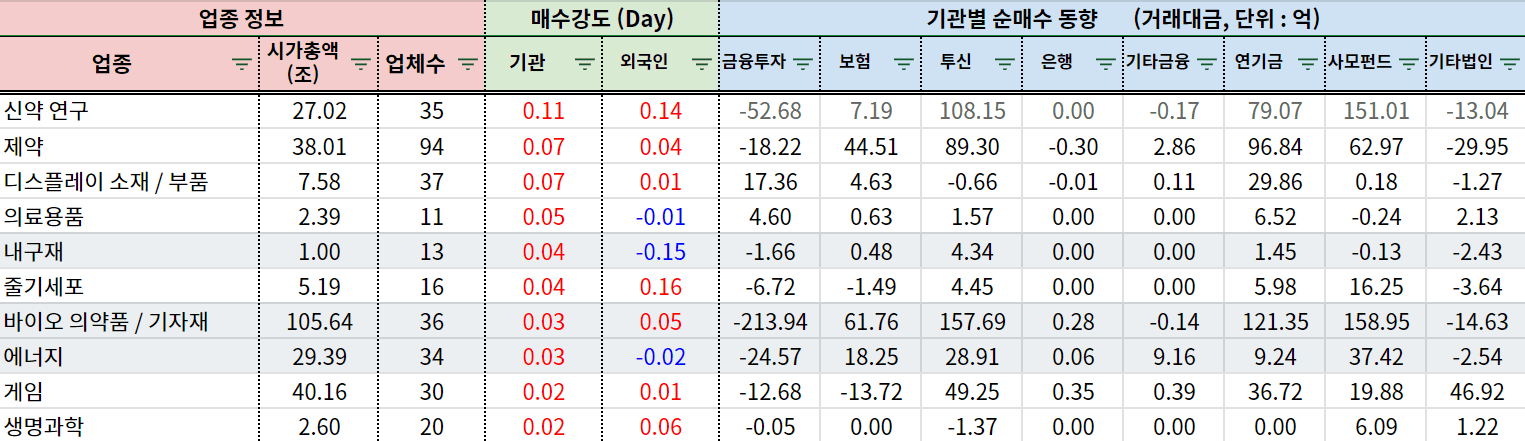Image resolution: width=1525 pixels, height=441 pixels.
Task: Click the 외국인 filter icon
Action: (x=700, y=65)
